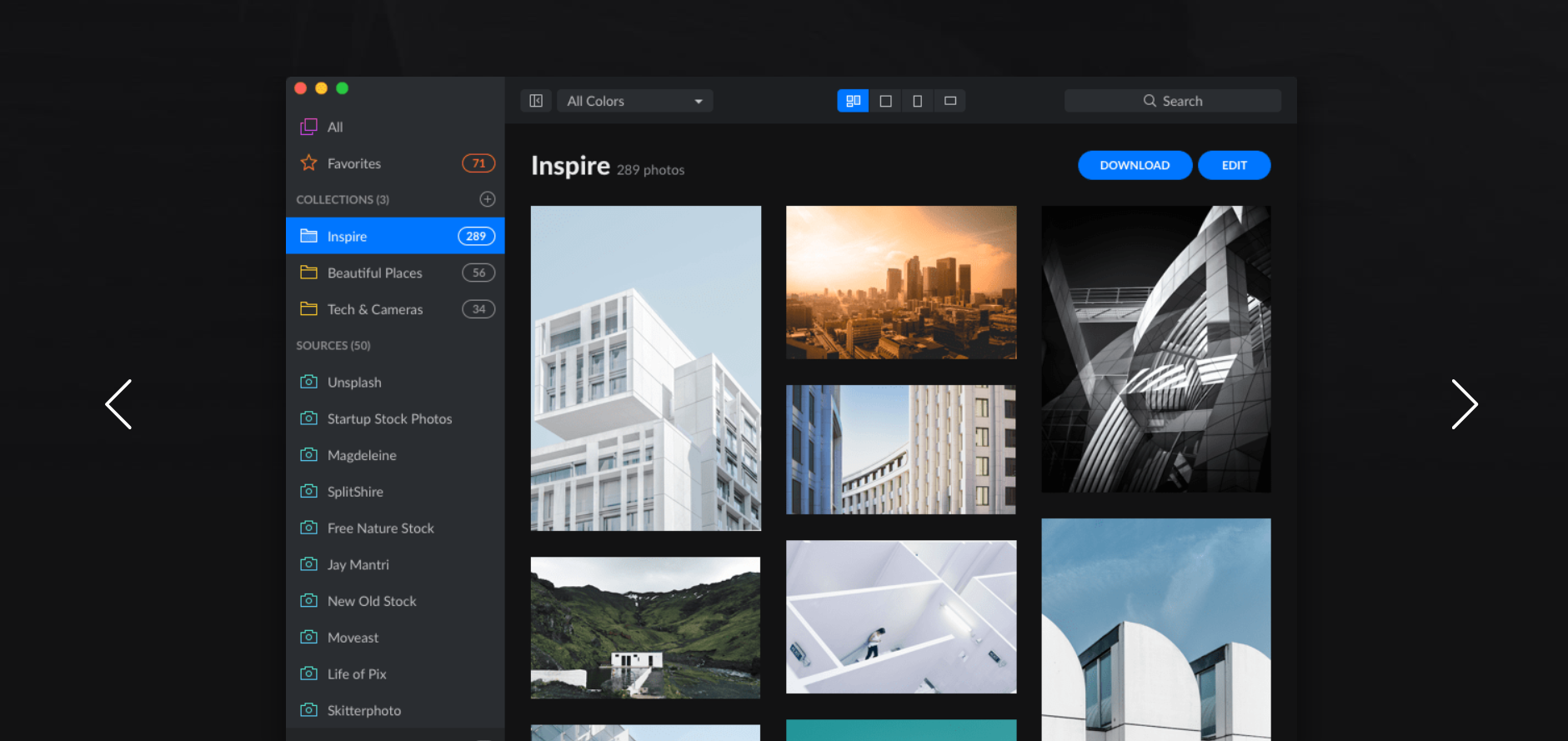Image resolution: width=1568 pixels, height=741 pixels.
Task: Click the Inspire 289 count badge
Action: tap(476, 236)
